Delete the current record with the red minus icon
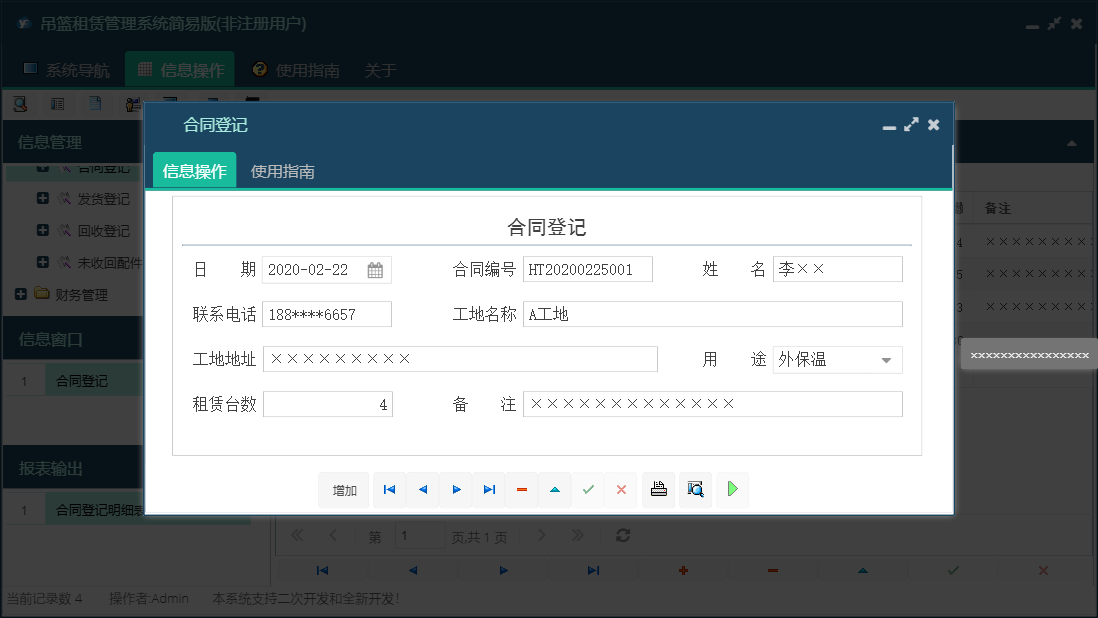This screenshot has width=1098, height=618. (521, 490)
